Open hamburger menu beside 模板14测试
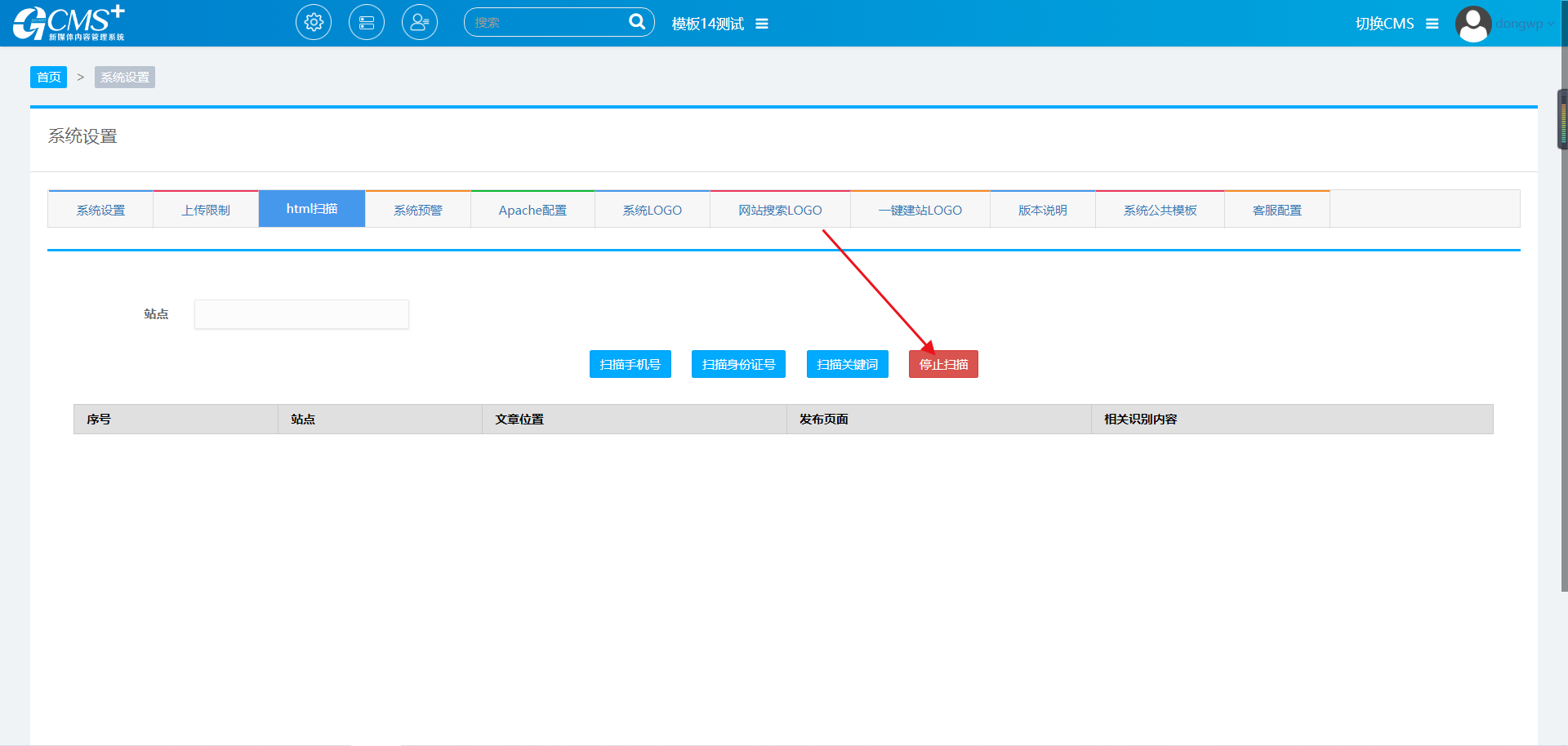 (x=762, y=24)
